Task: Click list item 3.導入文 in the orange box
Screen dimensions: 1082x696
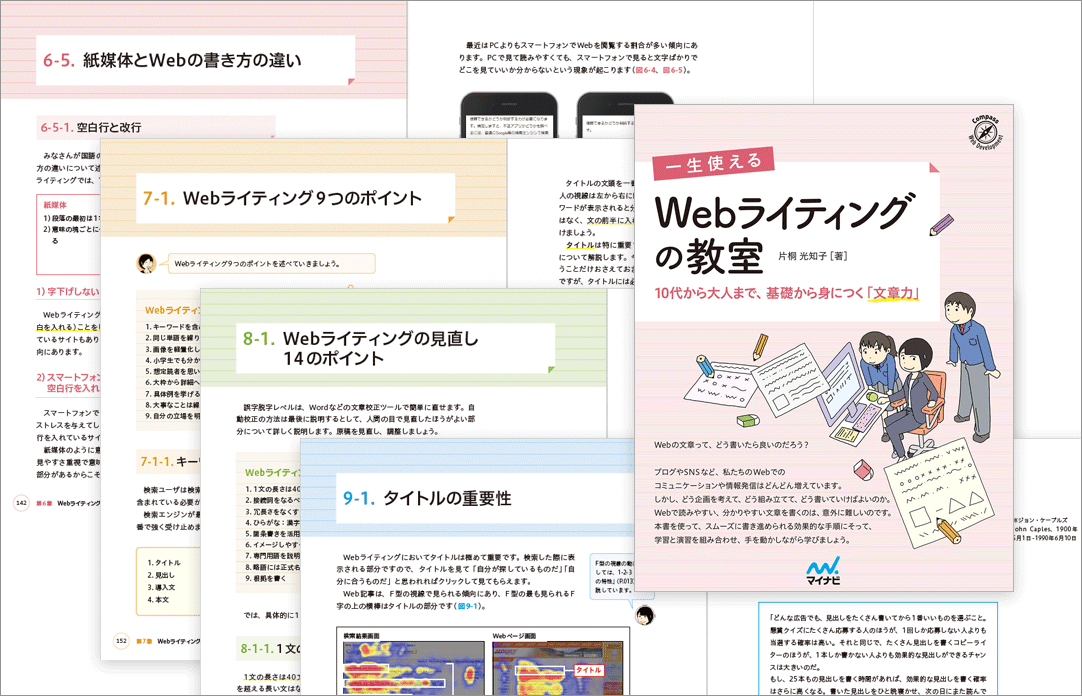Action: coord(161,588)
